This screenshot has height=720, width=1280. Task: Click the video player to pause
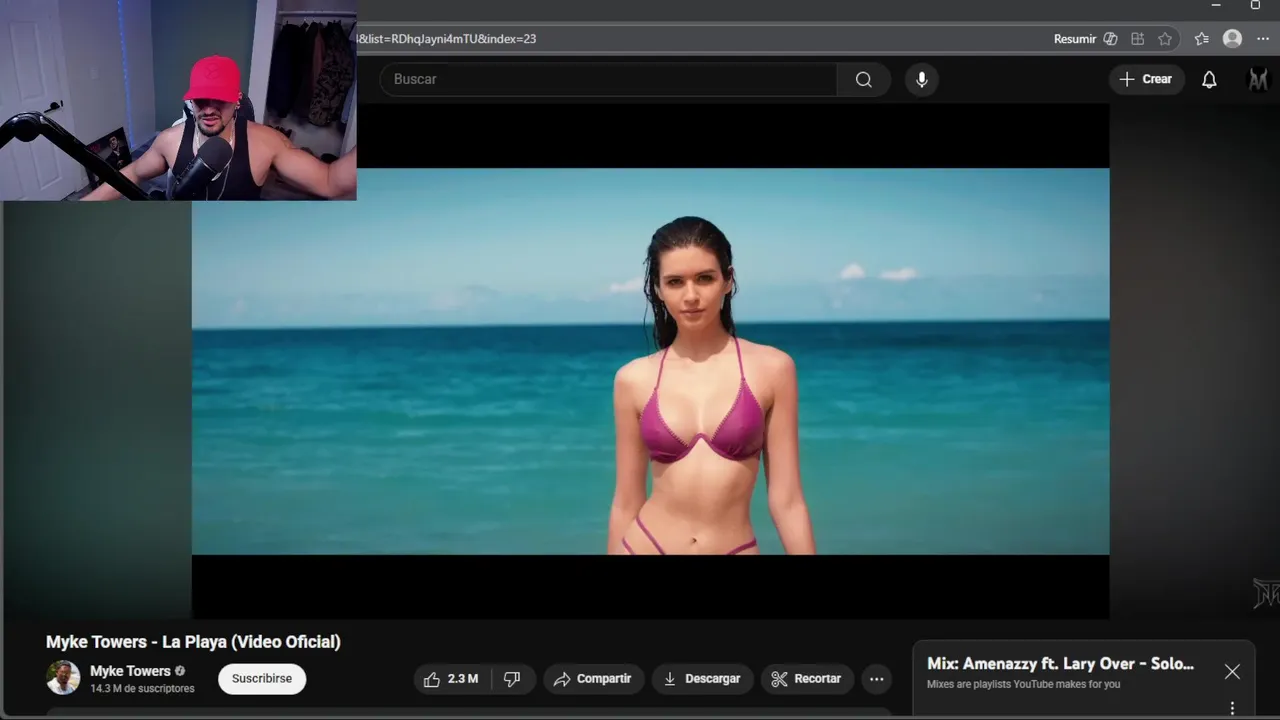pos(650,361)
